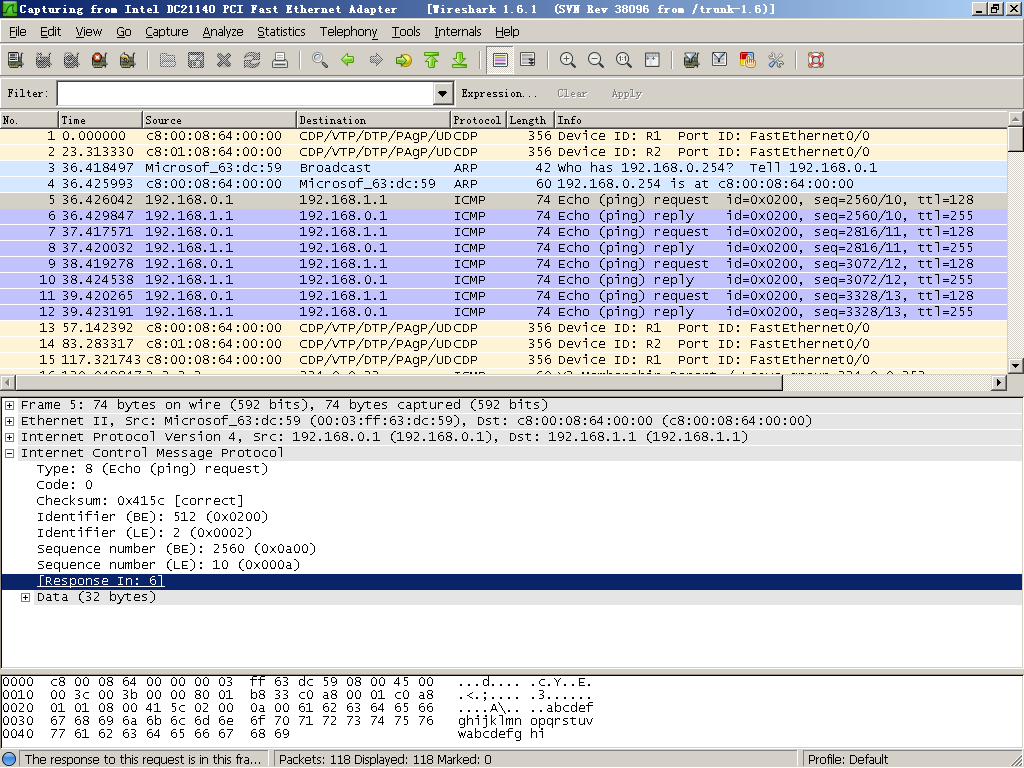Screen dimensions: 1024x768
Task: Click Packets: 118 Displayed status text
Action: click(385, 760)
